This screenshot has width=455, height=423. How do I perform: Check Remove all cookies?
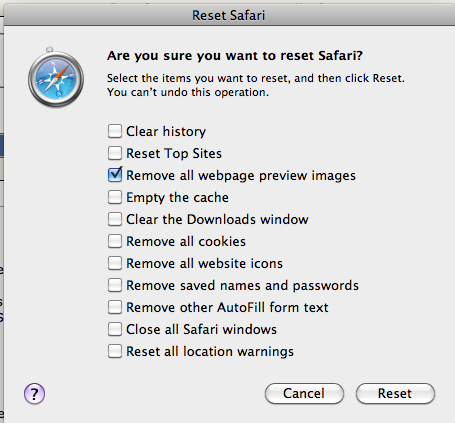click(115, 241)
